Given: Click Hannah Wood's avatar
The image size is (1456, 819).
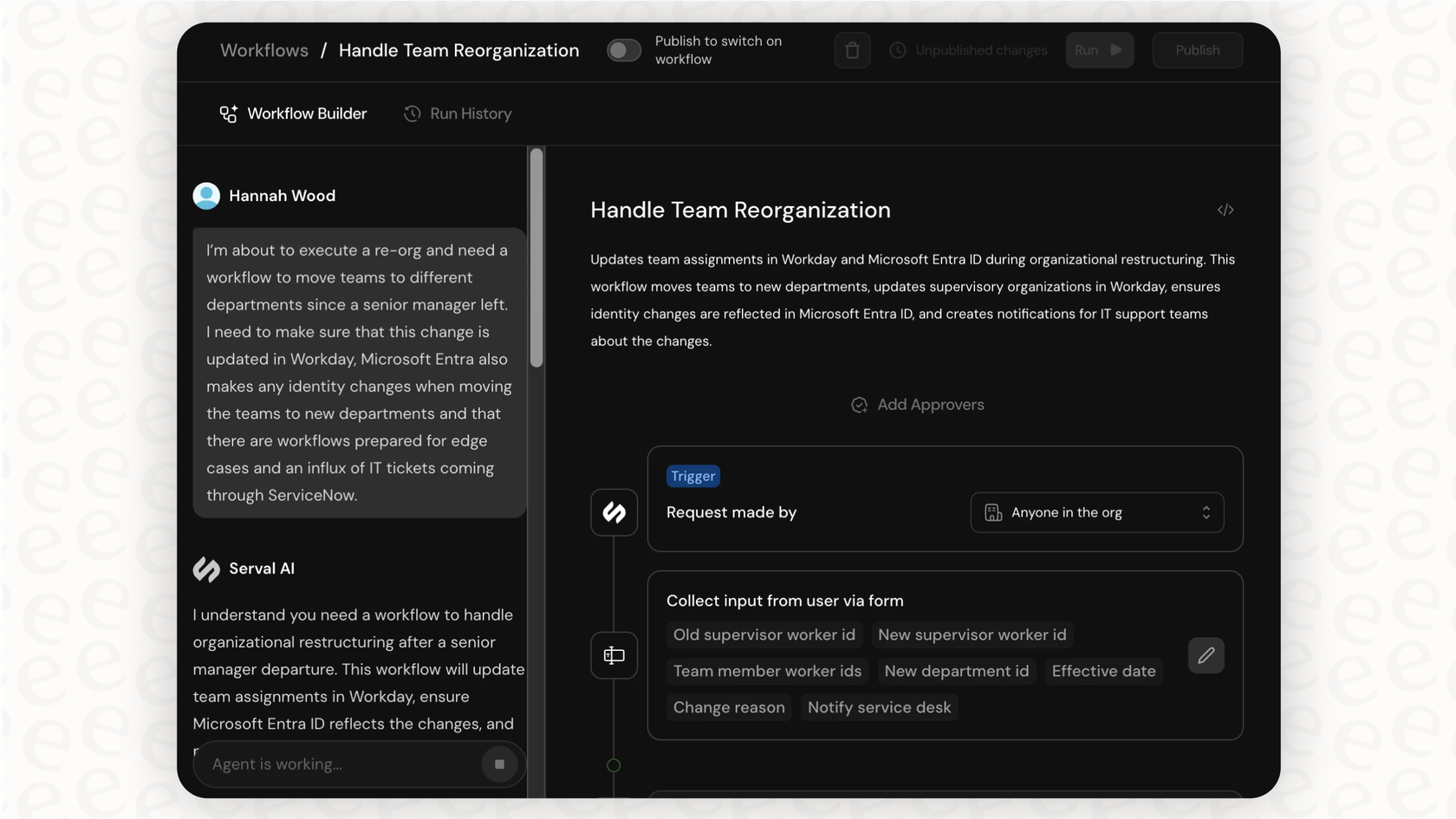Looking at the screenshot, I should click(206, 195).
